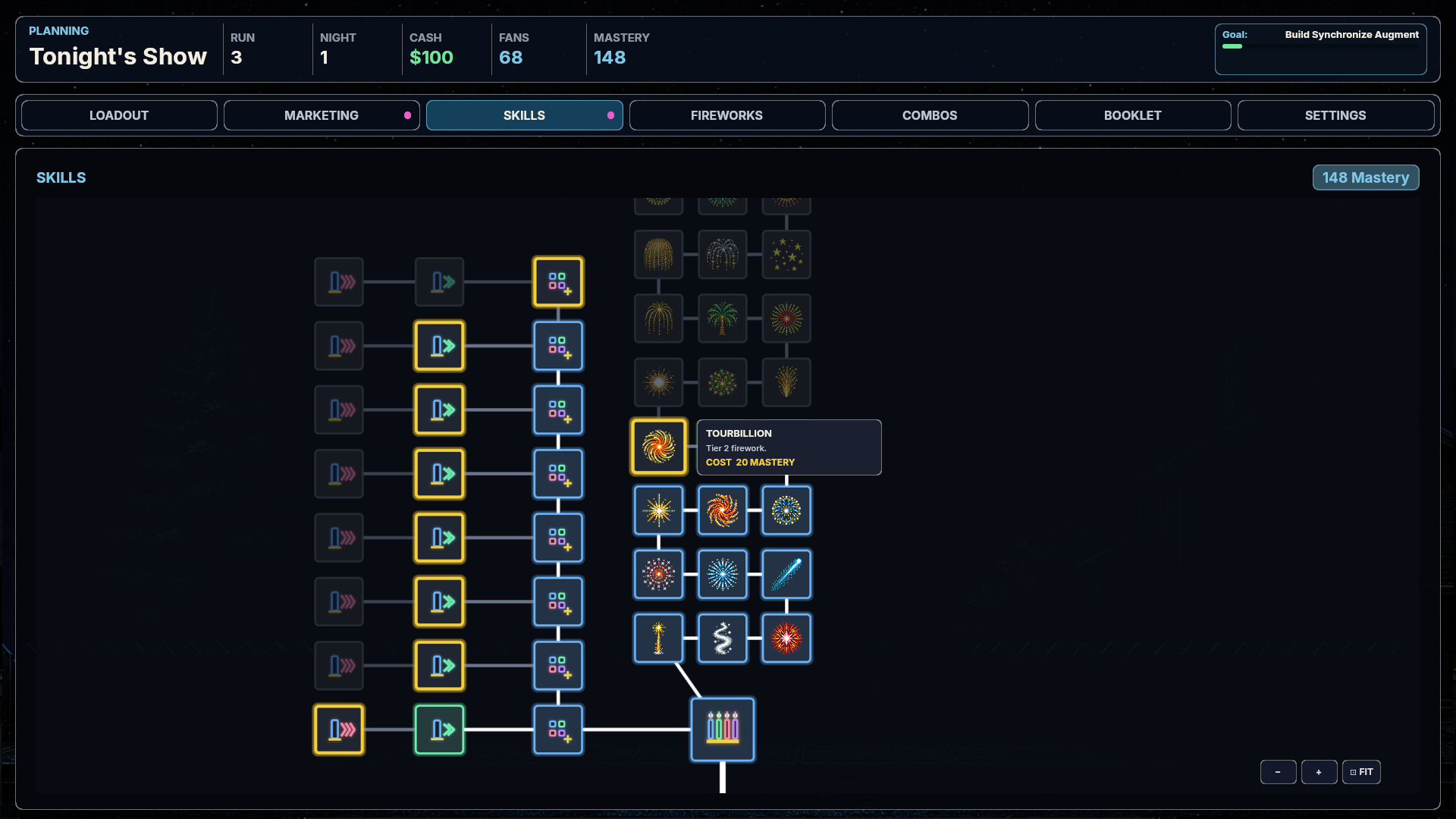
Task: Open the Marketing tab
Action: click(x=322, y=115)
